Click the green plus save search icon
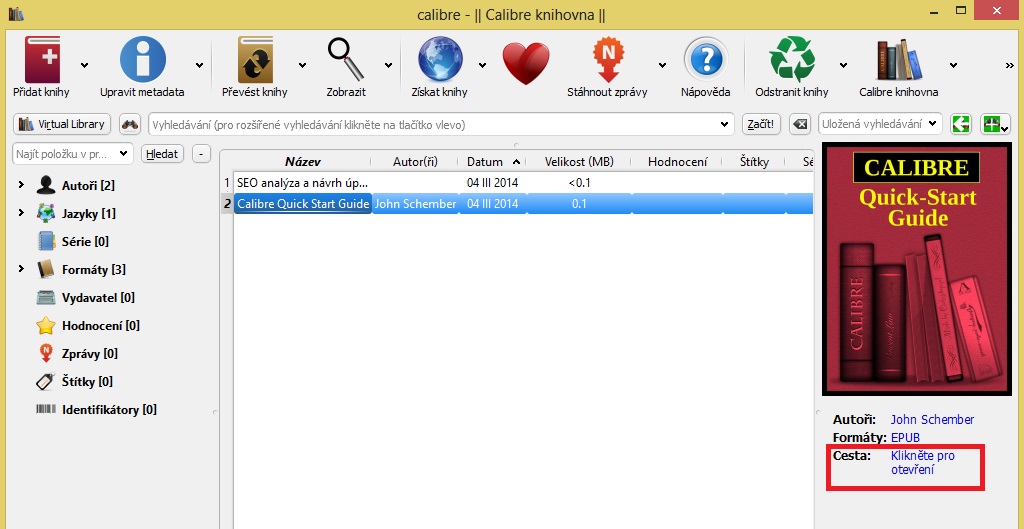 coord(995,124)
